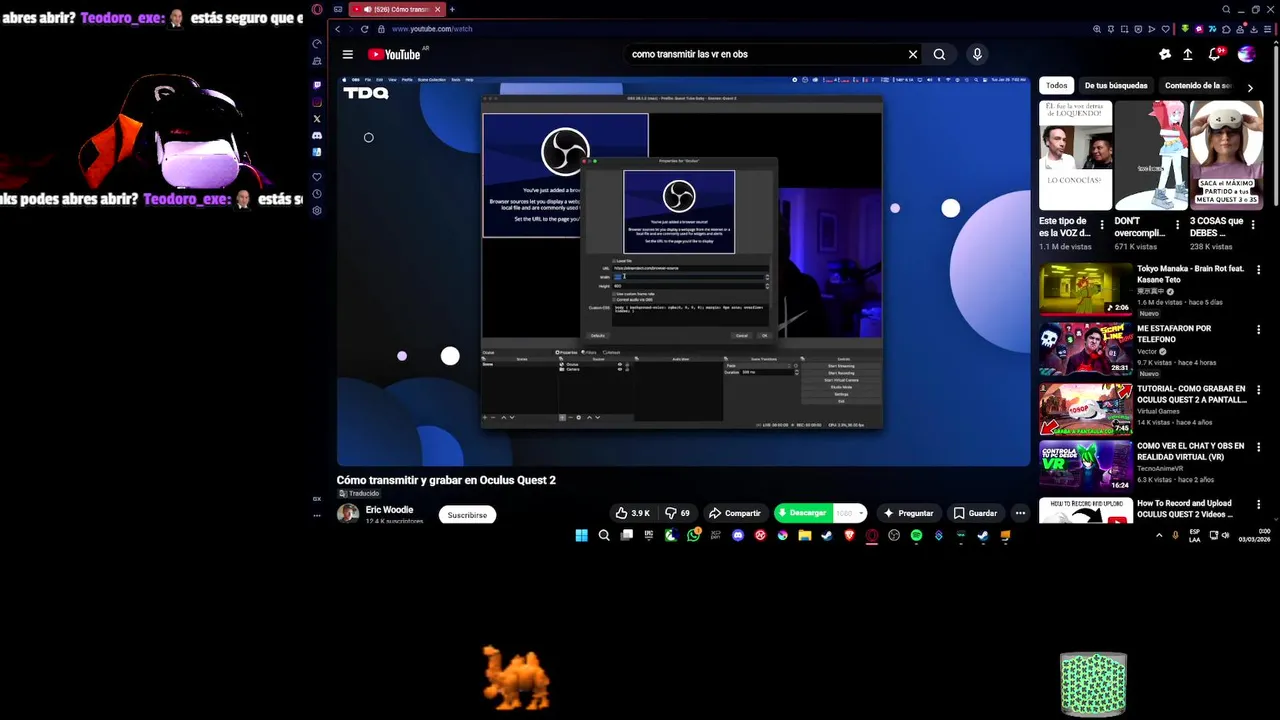
Task: Click the Preguntar button
Action: click(x=908, y=513)
